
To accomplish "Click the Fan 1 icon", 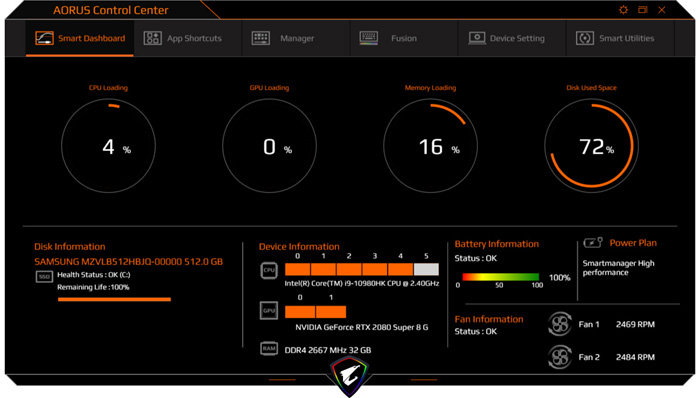I will point(560,324).
